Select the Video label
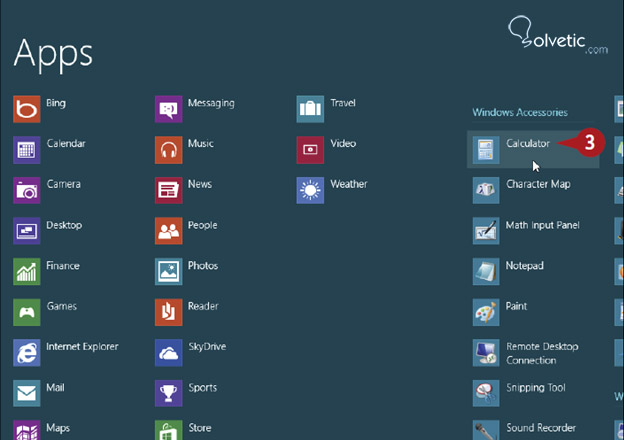Viewport: 624px width, 440px height. point(343,144)
